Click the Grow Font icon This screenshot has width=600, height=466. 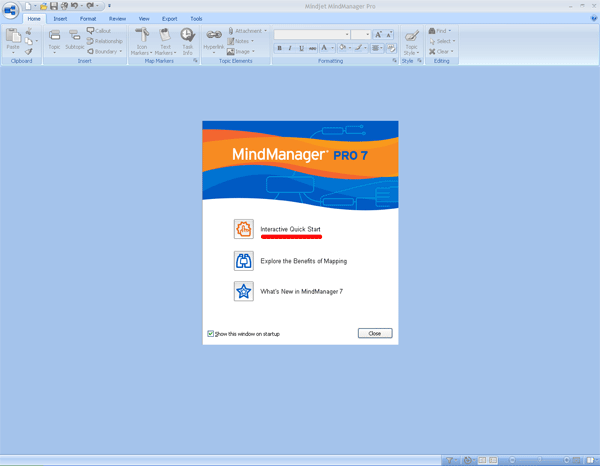[378, 35]
